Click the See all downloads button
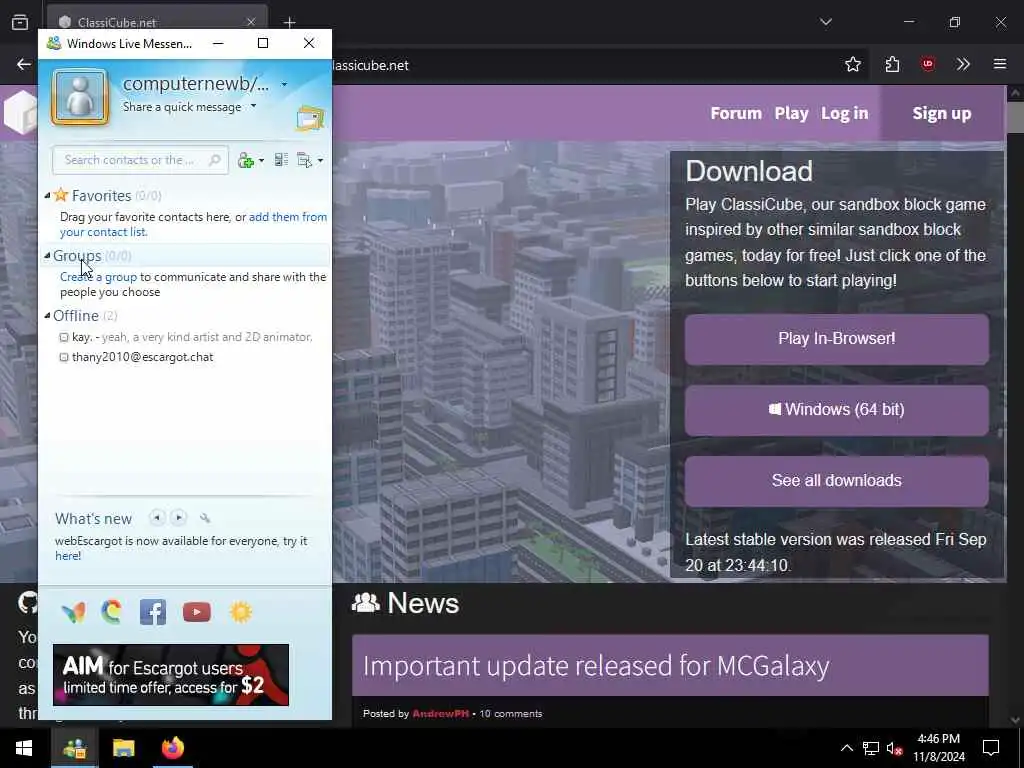 coord(837,481)
